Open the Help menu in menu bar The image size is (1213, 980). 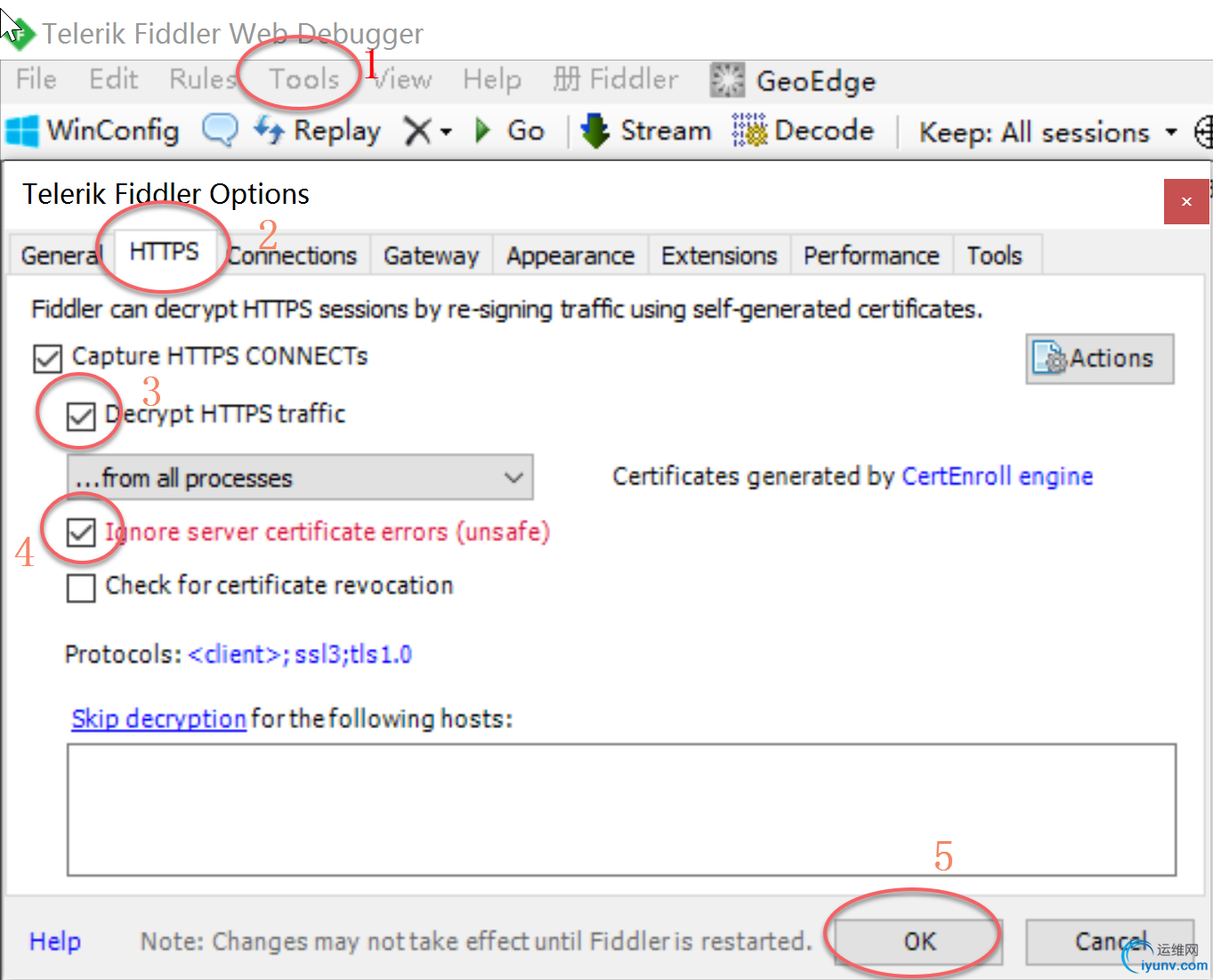491,79
